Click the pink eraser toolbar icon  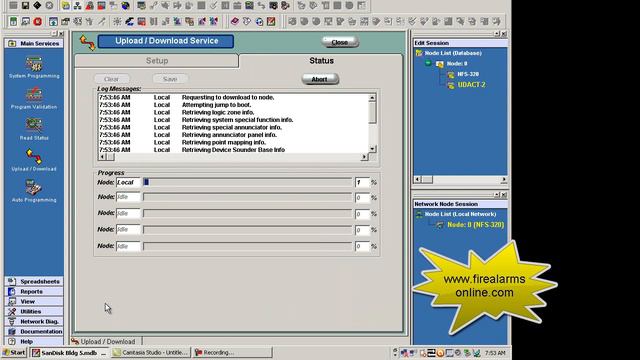click(235, 21)
